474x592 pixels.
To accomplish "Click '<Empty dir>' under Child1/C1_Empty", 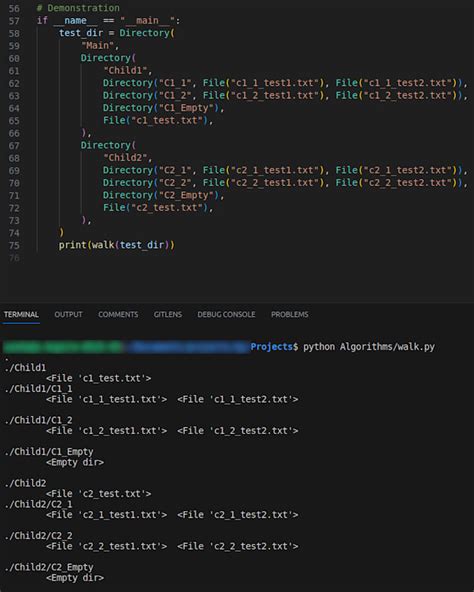I will click(x=75, y=462).
